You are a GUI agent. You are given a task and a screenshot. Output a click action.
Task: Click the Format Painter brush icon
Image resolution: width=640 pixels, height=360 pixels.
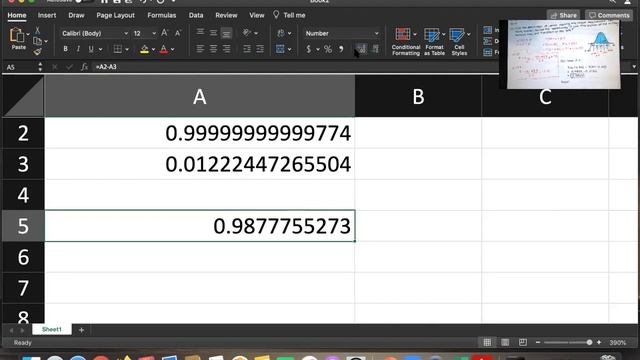pos(38,51)
